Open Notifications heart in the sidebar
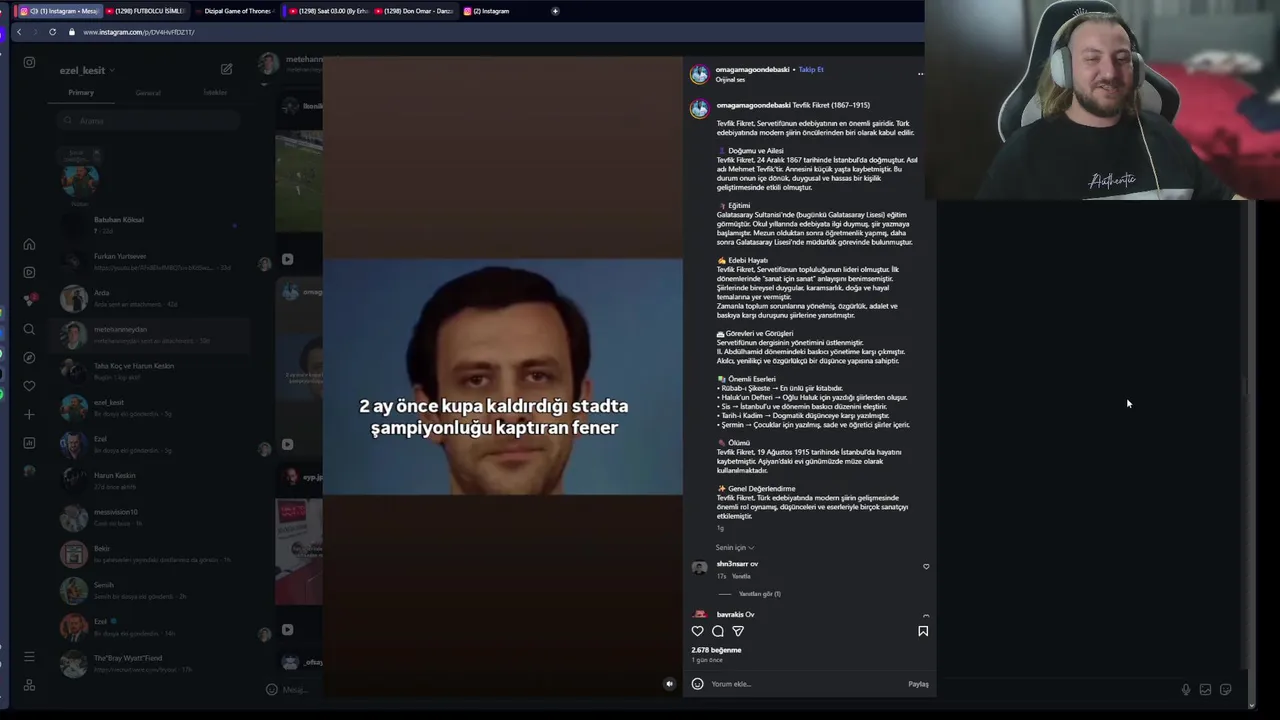 point(29,386)
